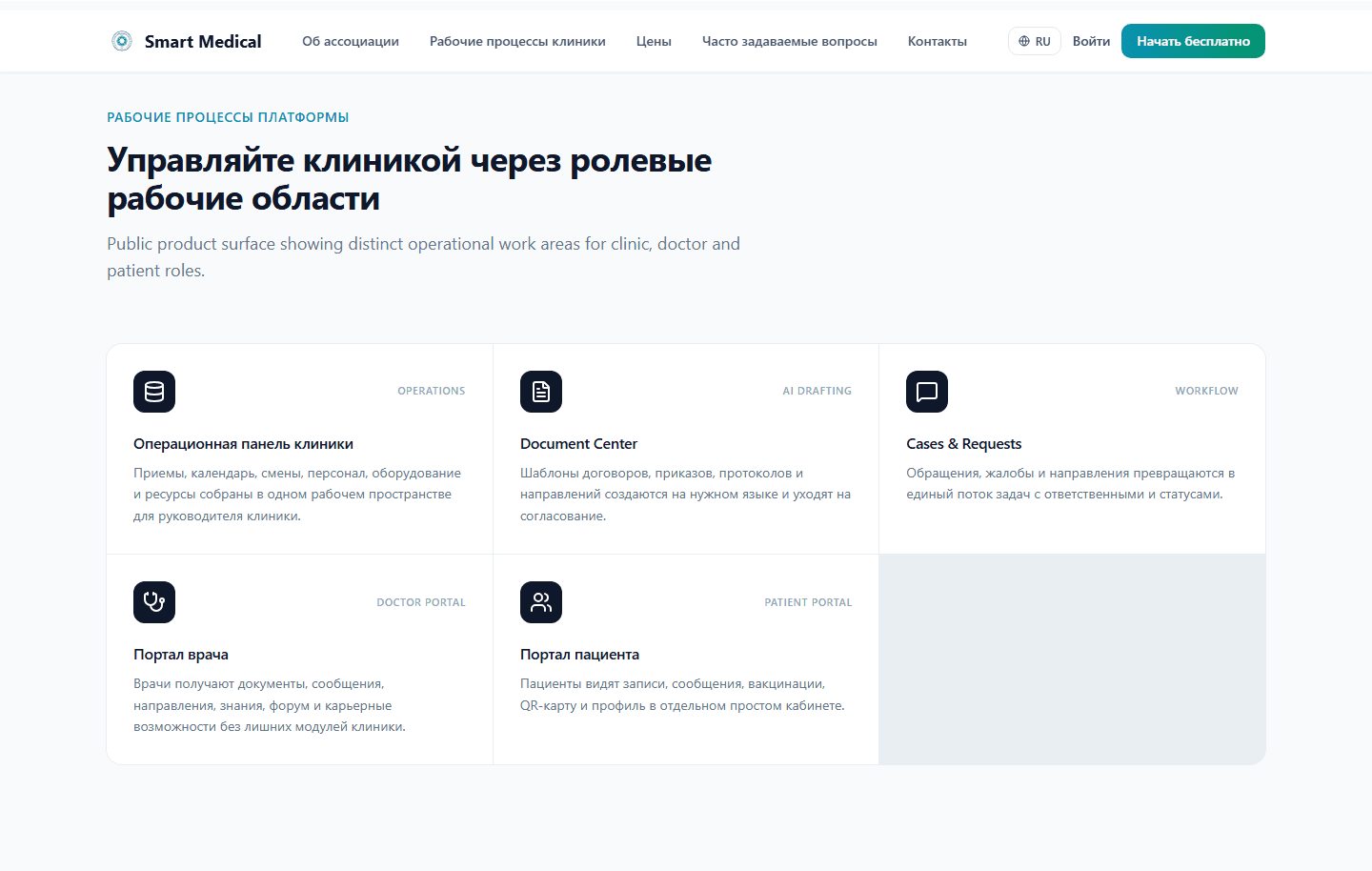The width and height of the screenshot is (1372, 871).
Task: Click the Начать бесплатно button
Action: click(x=1193, y=41)
